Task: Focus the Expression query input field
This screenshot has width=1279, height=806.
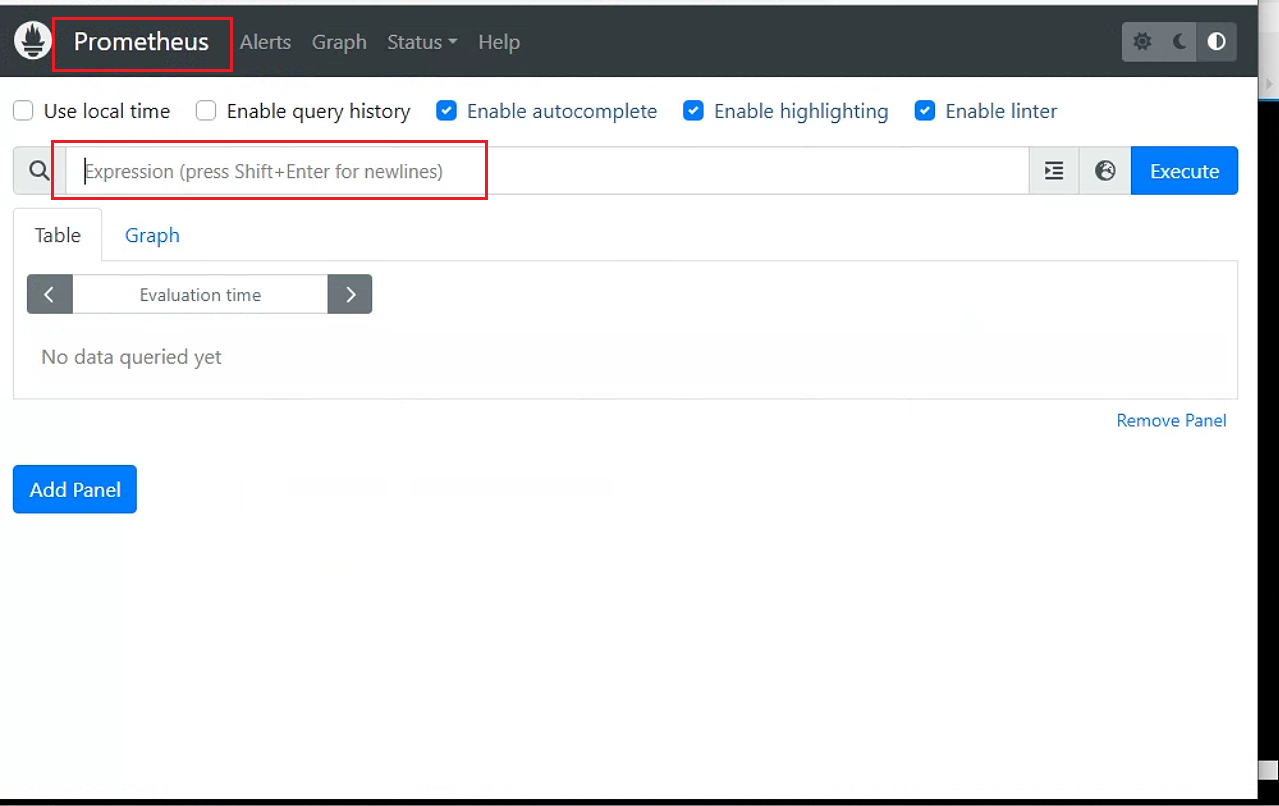Action: point(547,171)
